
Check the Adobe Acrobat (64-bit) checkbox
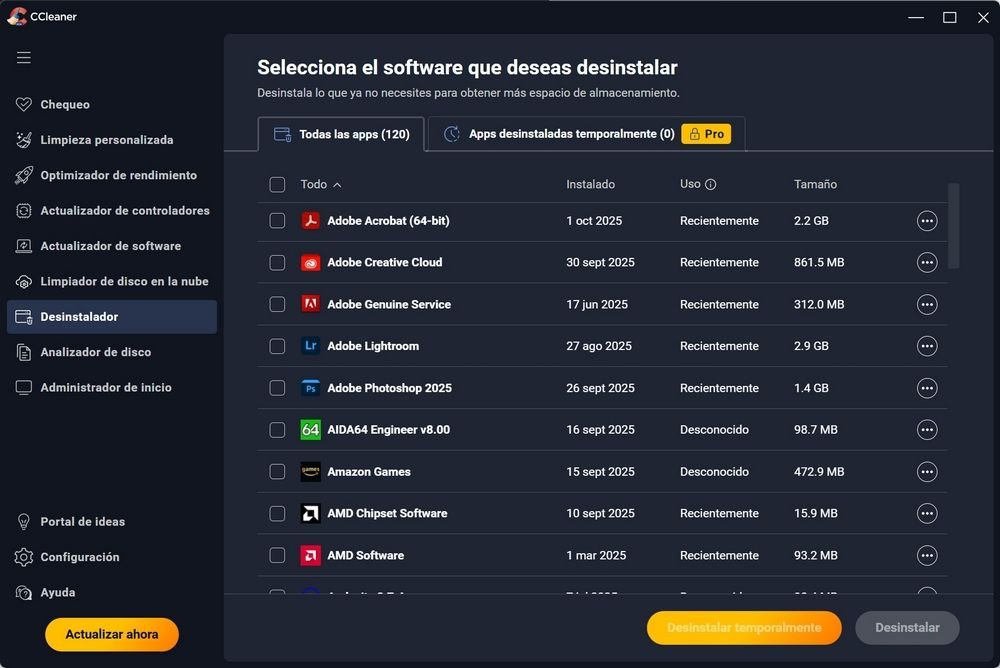click(277, 221)
